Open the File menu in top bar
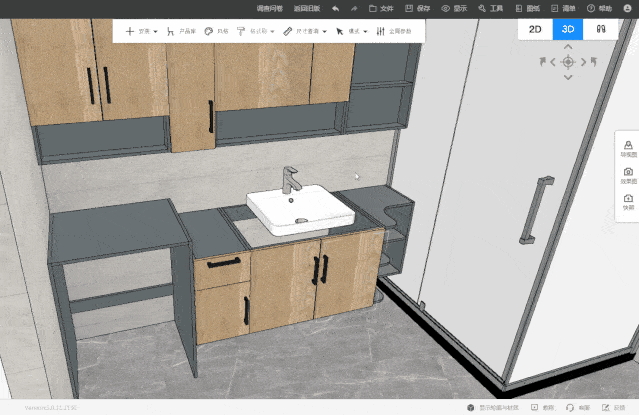 (x=381, y=8)
